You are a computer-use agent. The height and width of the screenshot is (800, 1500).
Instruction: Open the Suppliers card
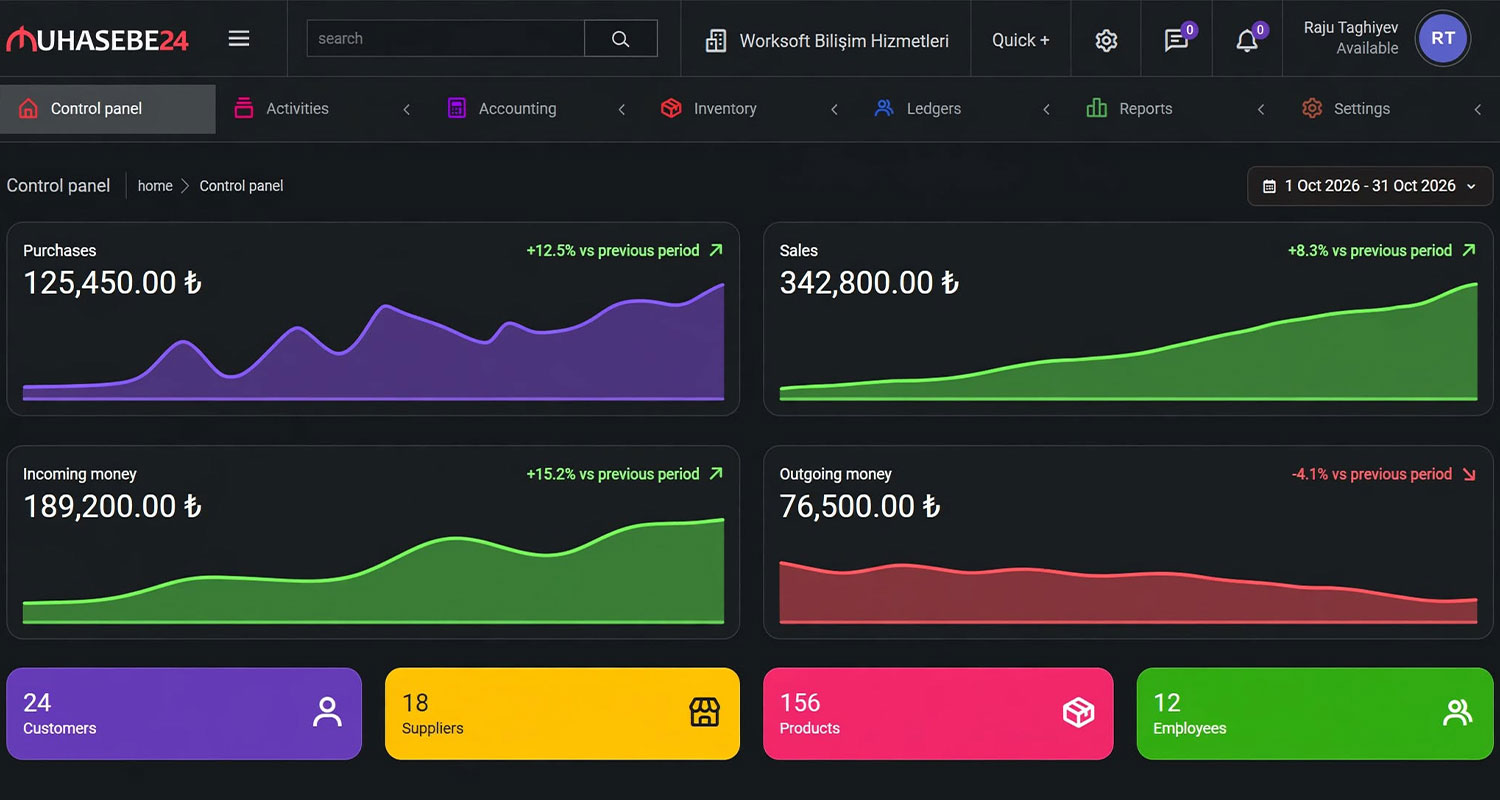[x=562, y=713]
